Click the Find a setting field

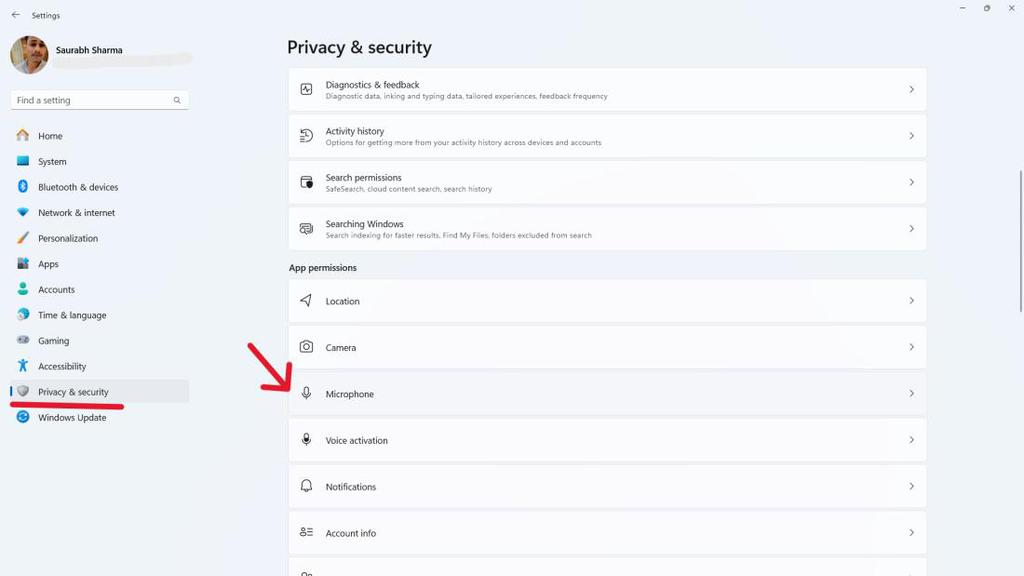[92, 100]
